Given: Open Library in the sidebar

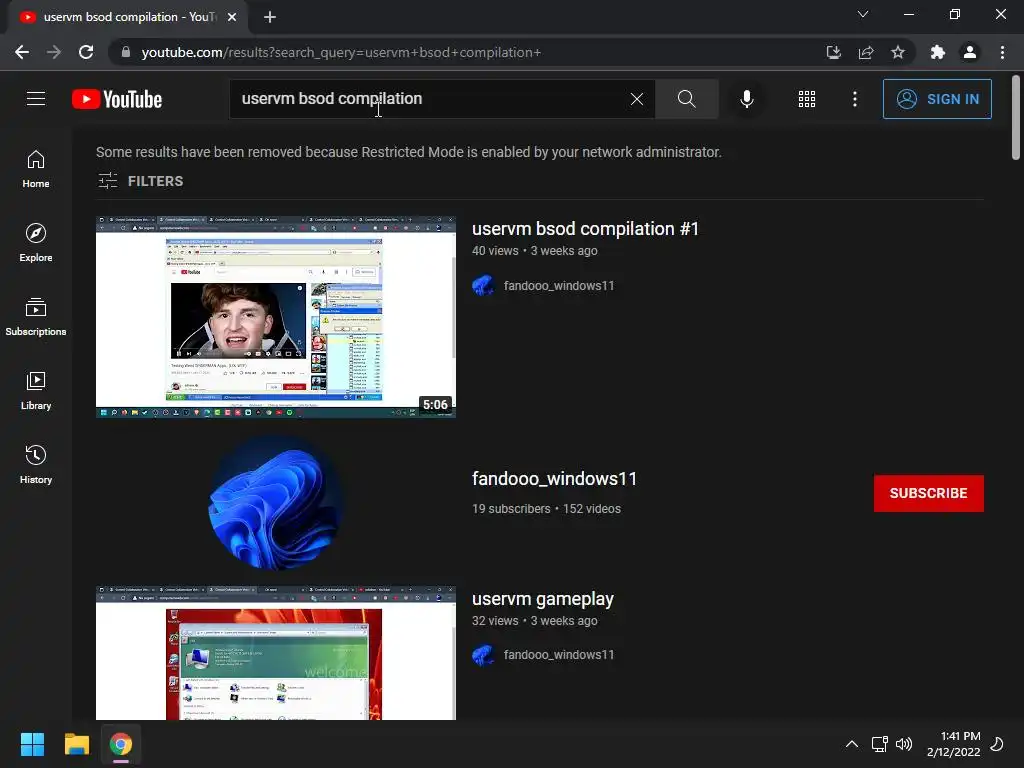Looking at the screenshot, I should 36,391.
